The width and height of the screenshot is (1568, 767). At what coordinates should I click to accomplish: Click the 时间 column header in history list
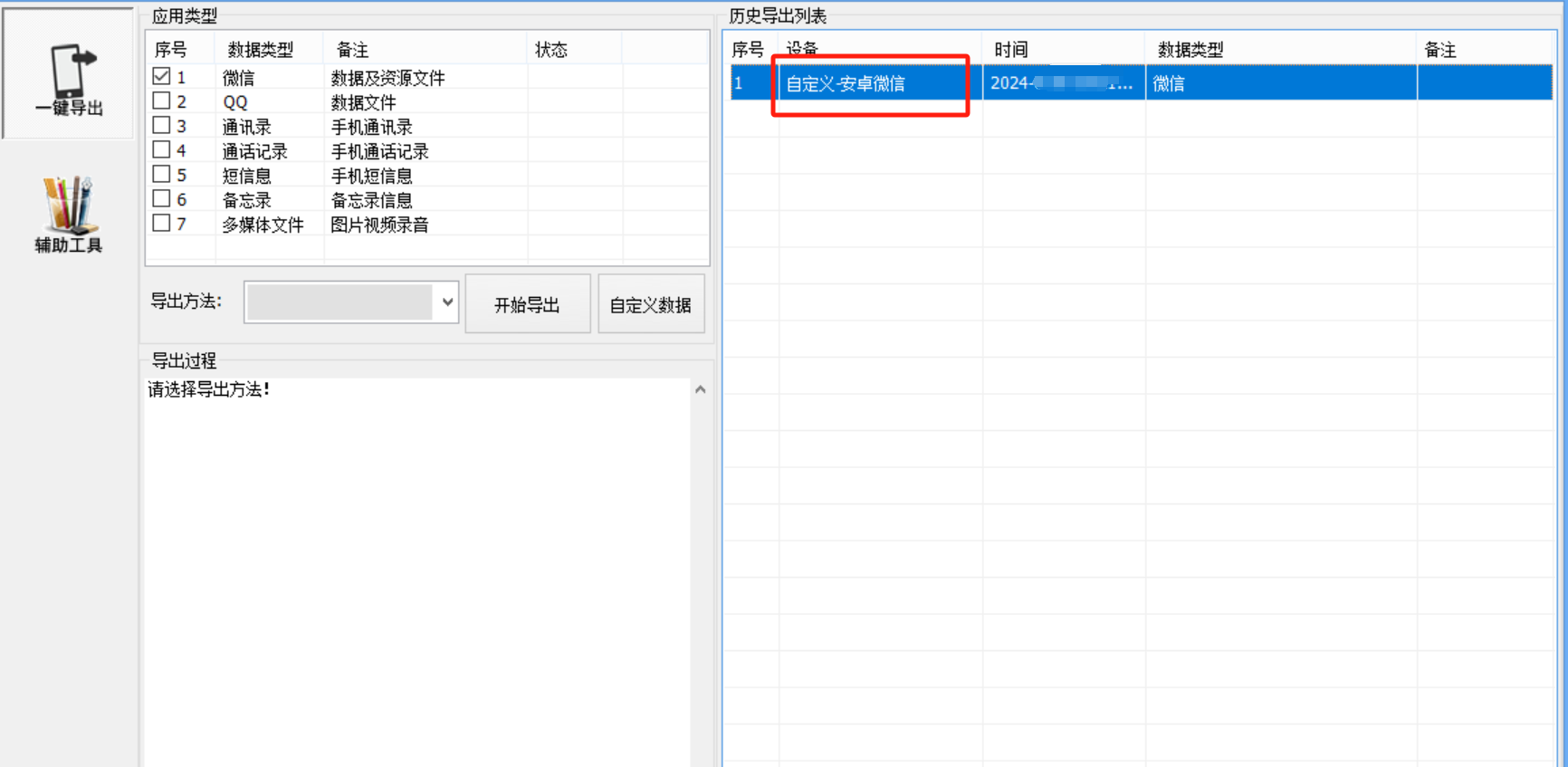pyautogui.click(x=1010, y=50)
